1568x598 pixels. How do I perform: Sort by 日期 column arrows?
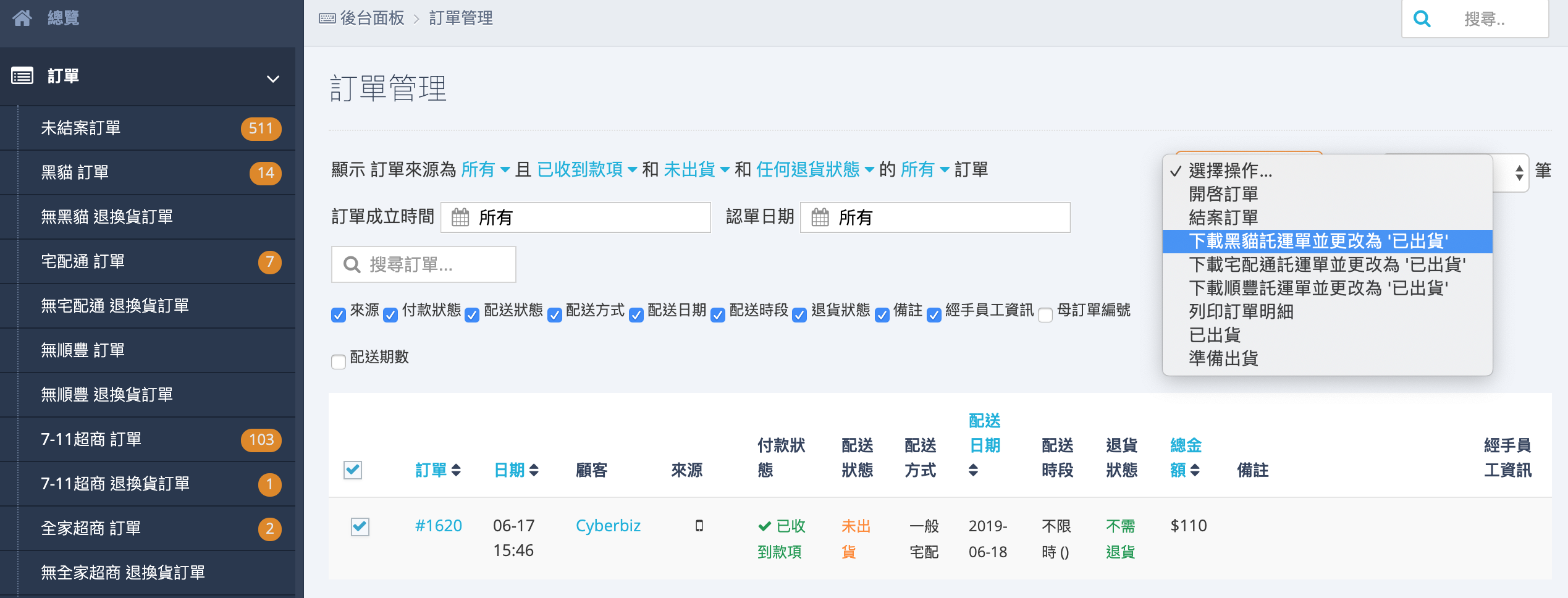click(x=534, y=470)
